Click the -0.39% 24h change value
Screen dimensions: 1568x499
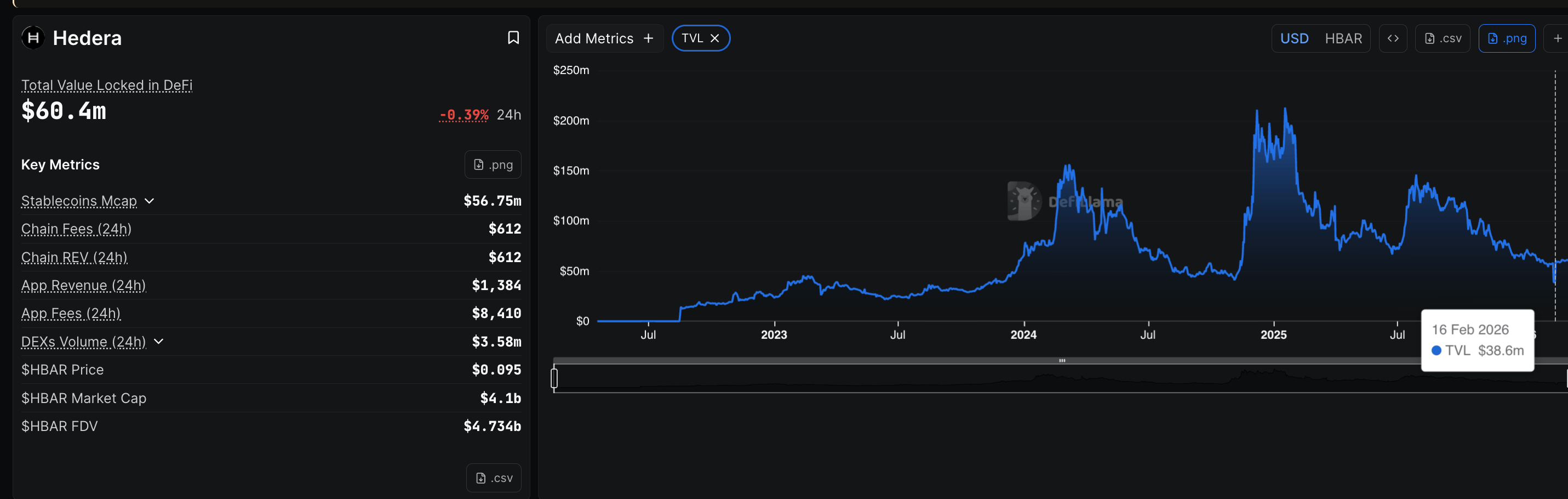pyautogui.click(x=464, y=115)
